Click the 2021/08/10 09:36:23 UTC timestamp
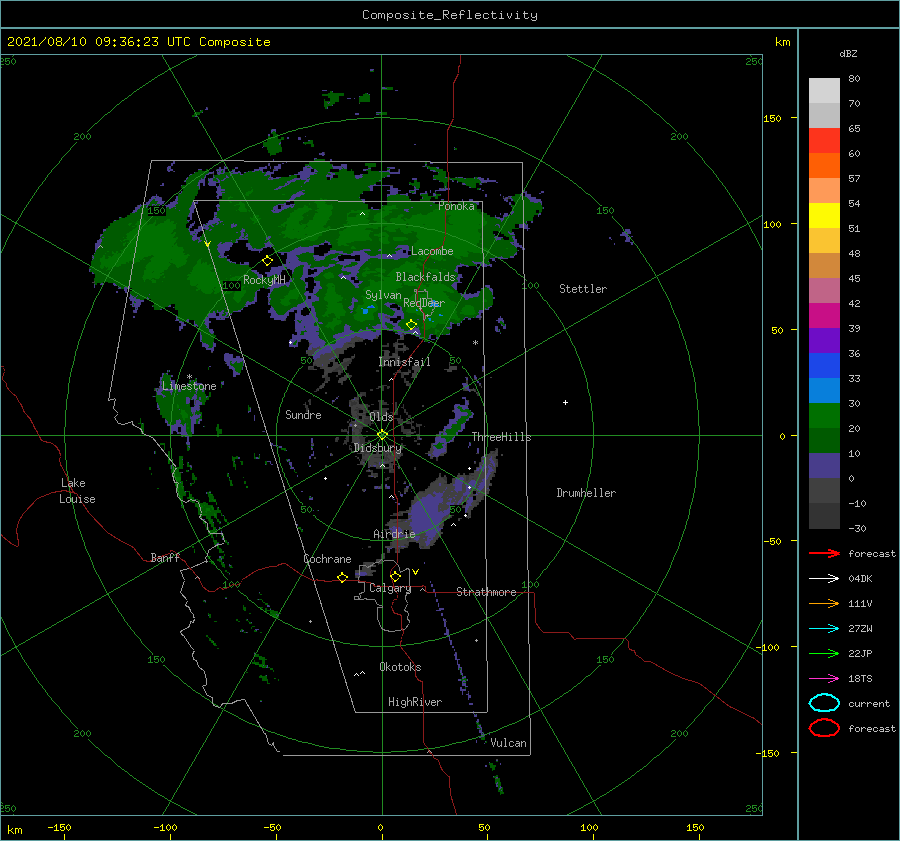Viewport: 900px width, 841px height. click(98, 41)
